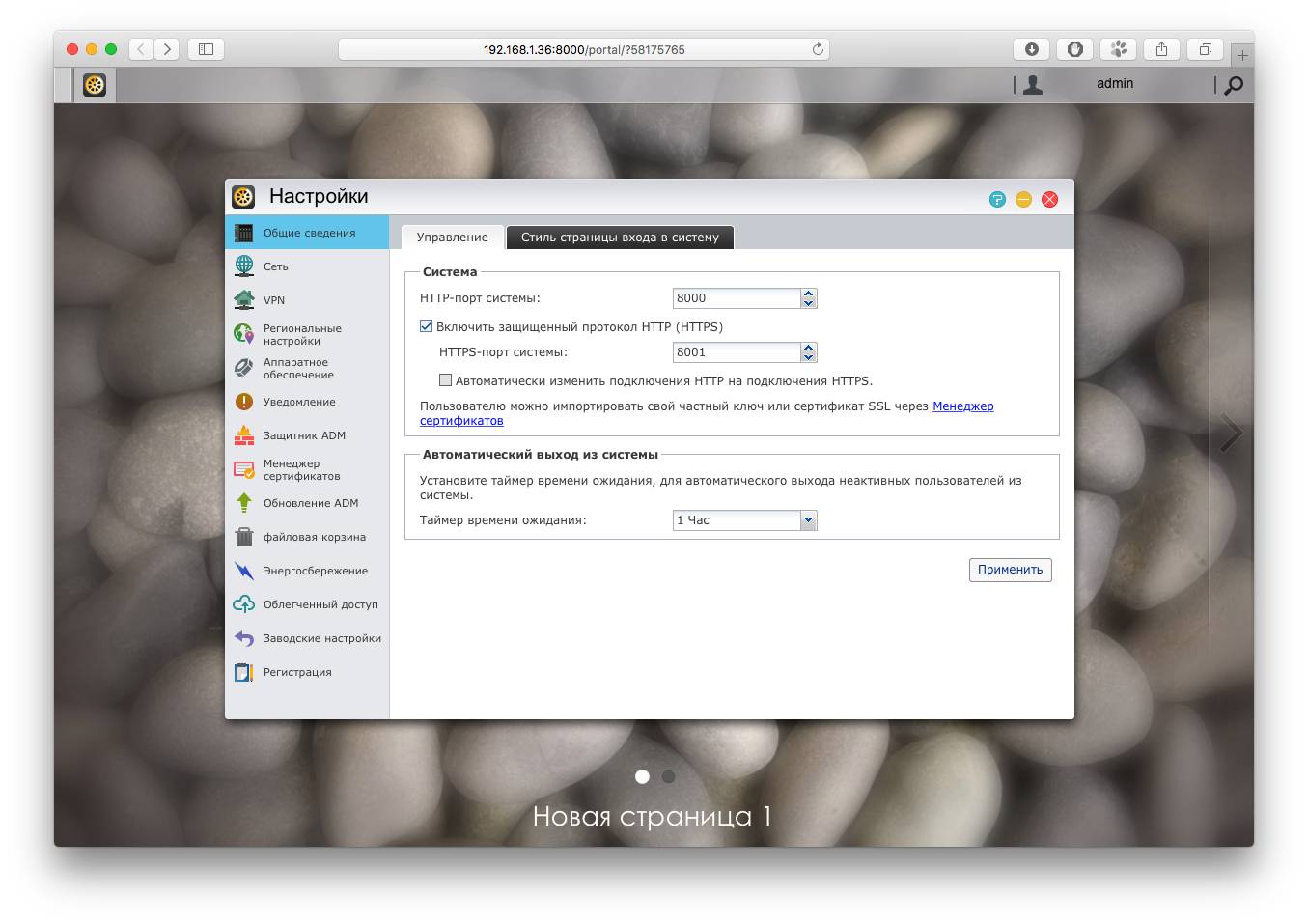Click the HTTP-порт системы input field
Image resolution: width=1308 pixels, height=924 pixels.
click(737, 298)
